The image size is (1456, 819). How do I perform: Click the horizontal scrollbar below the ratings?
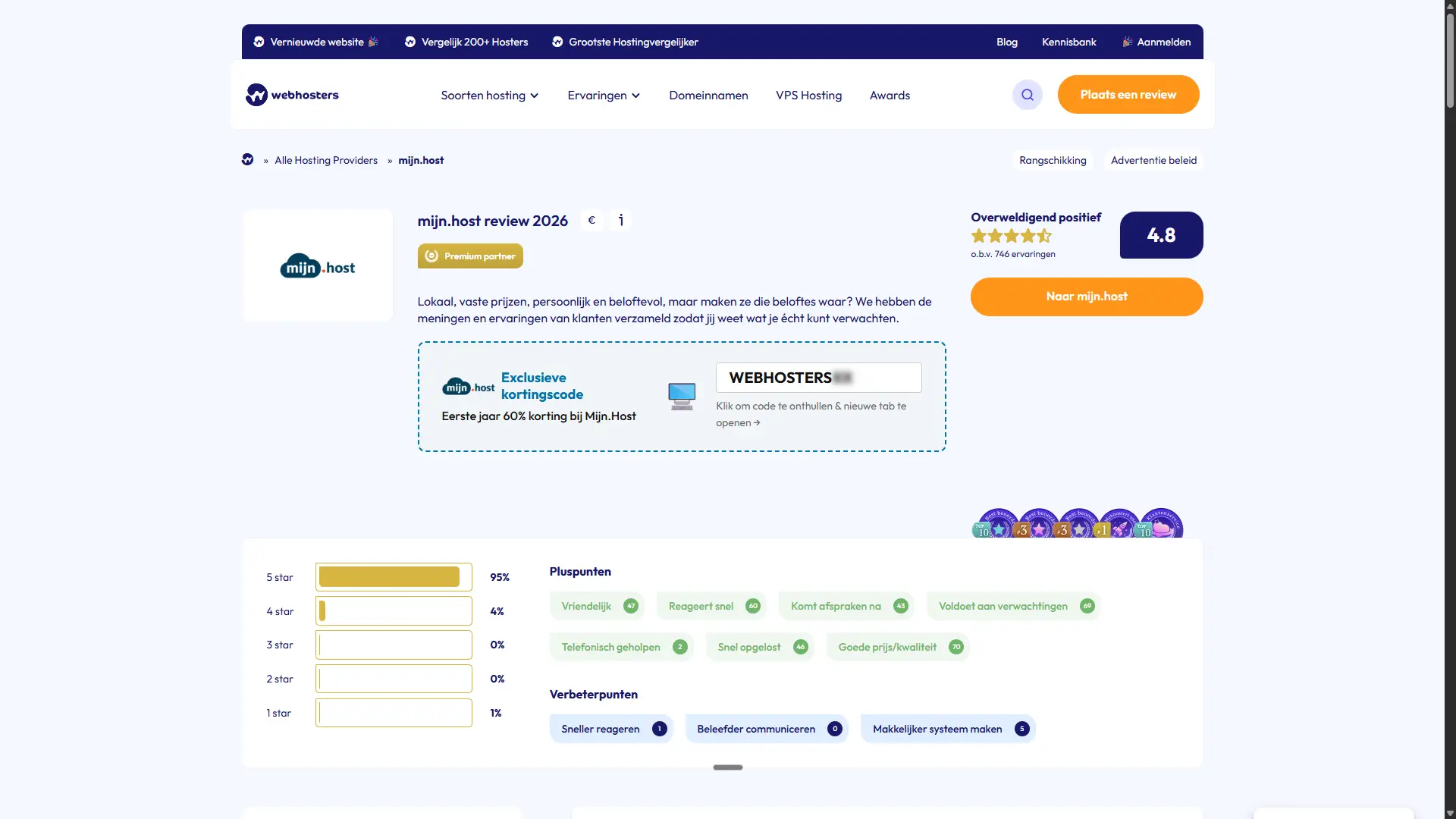pyautogui.click(x=727, y=767)
